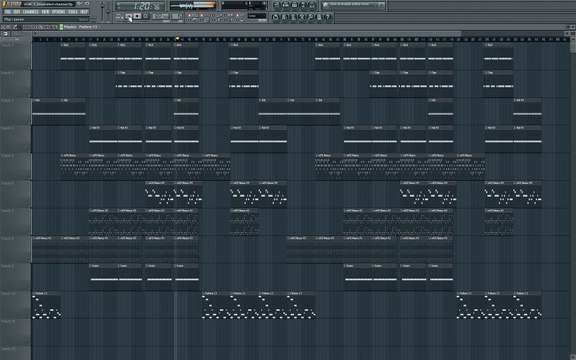576x360 pixels.
Task: Select the Track 10 header
Action: 15,304
